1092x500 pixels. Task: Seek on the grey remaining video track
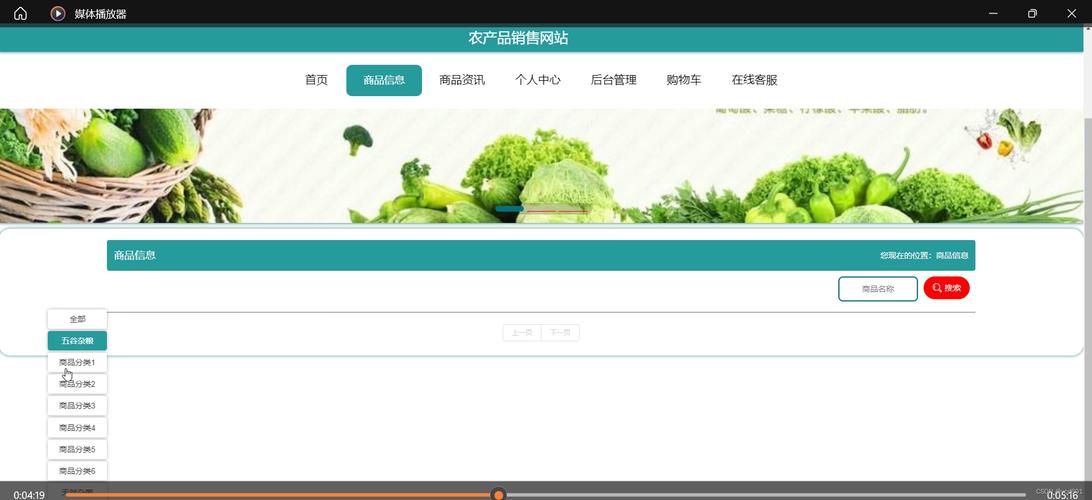coord(765,495)
